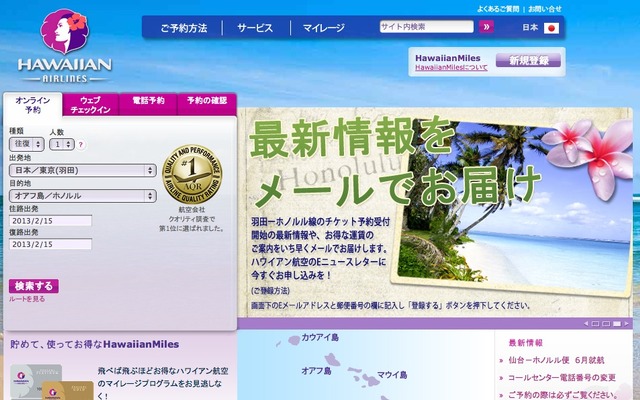Click カウアイ島 on the map

coord(320,338)
